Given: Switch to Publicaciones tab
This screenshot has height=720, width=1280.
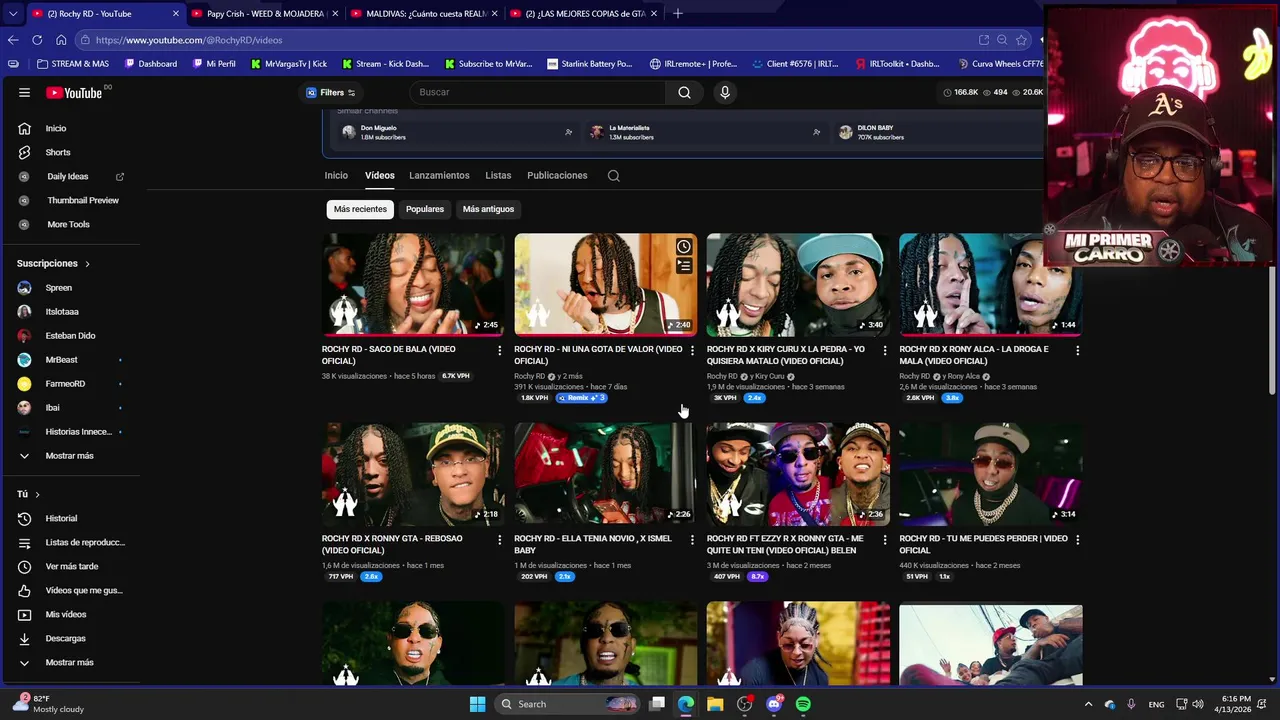Looking at the screenshot, I should click(x=557, y=175).
